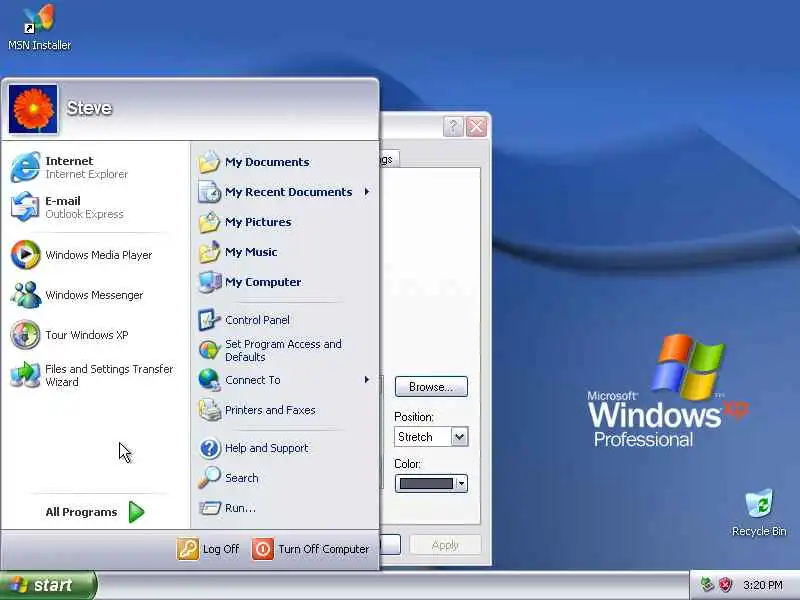
Task: Click the user name Steve in the header
Action: (89, 108)
